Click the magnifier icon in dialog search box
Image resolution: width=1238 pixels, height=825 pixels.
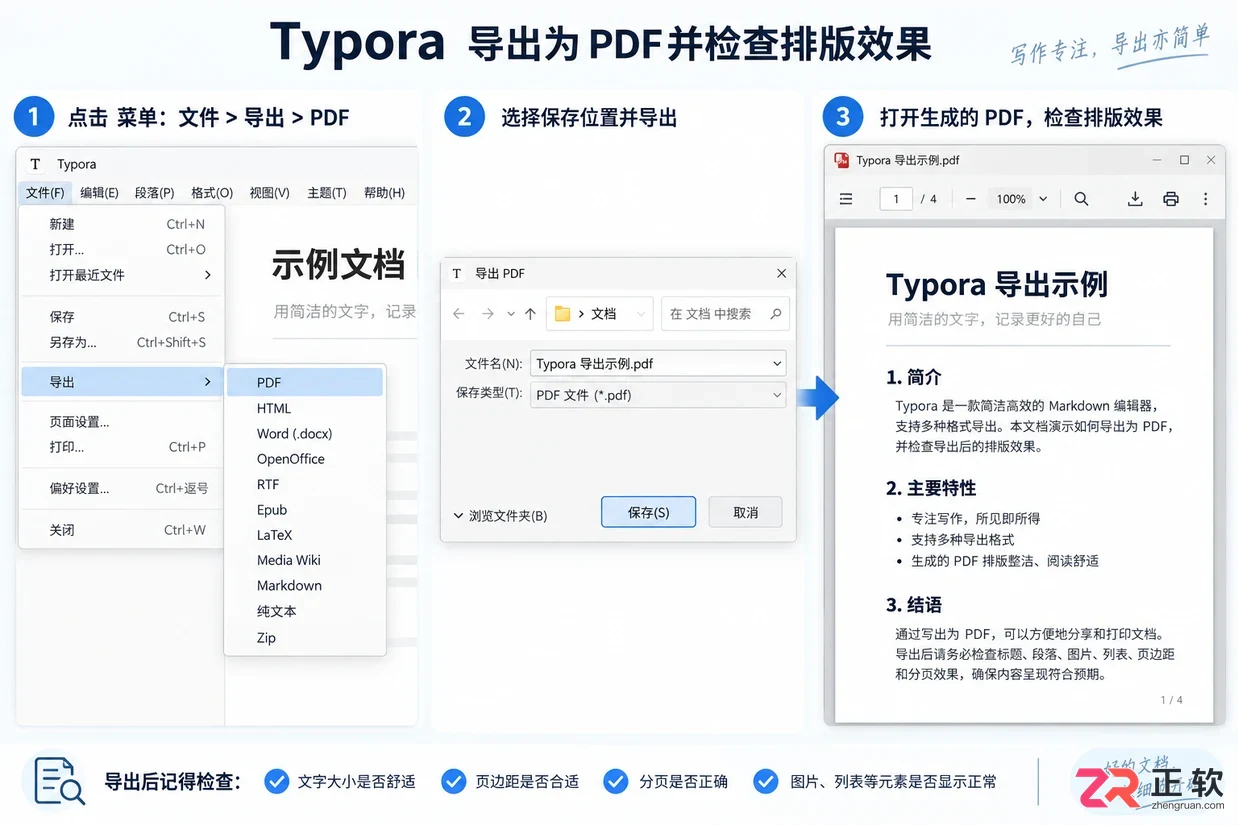point(775,314)
